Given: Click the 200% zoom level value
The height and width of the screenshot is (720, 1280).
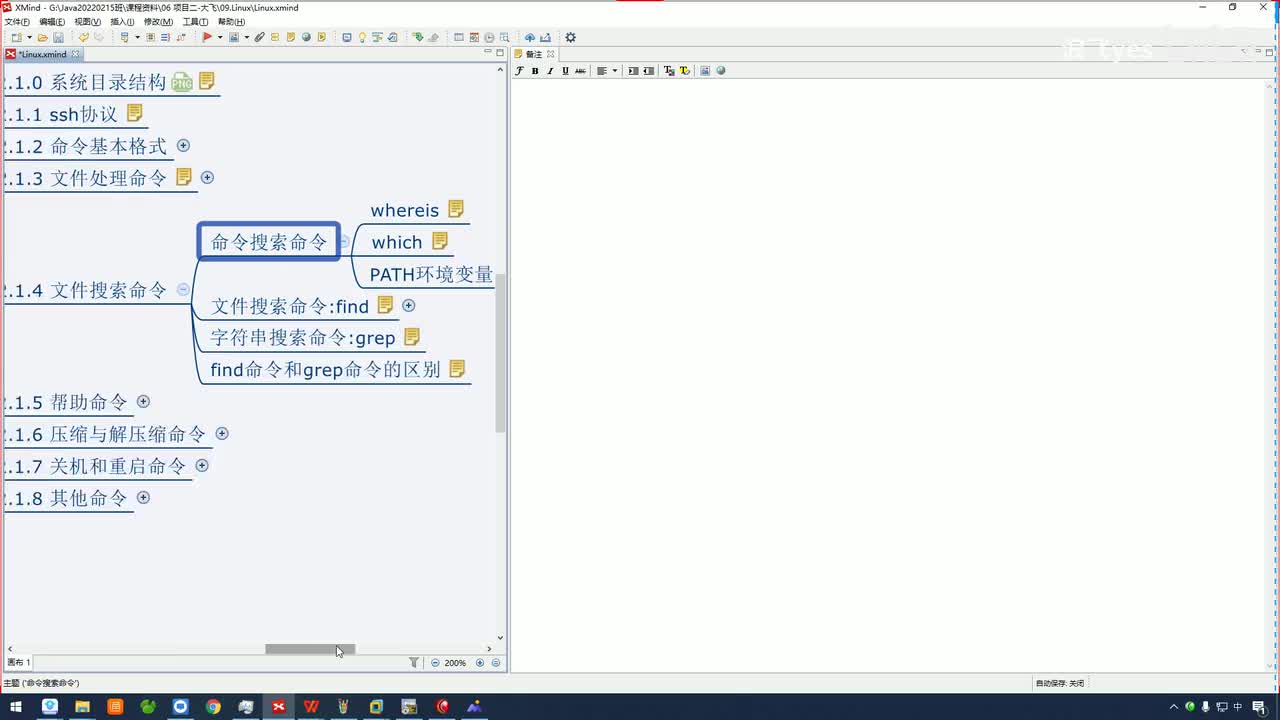Looking at the screenshot, I should 456,663.
